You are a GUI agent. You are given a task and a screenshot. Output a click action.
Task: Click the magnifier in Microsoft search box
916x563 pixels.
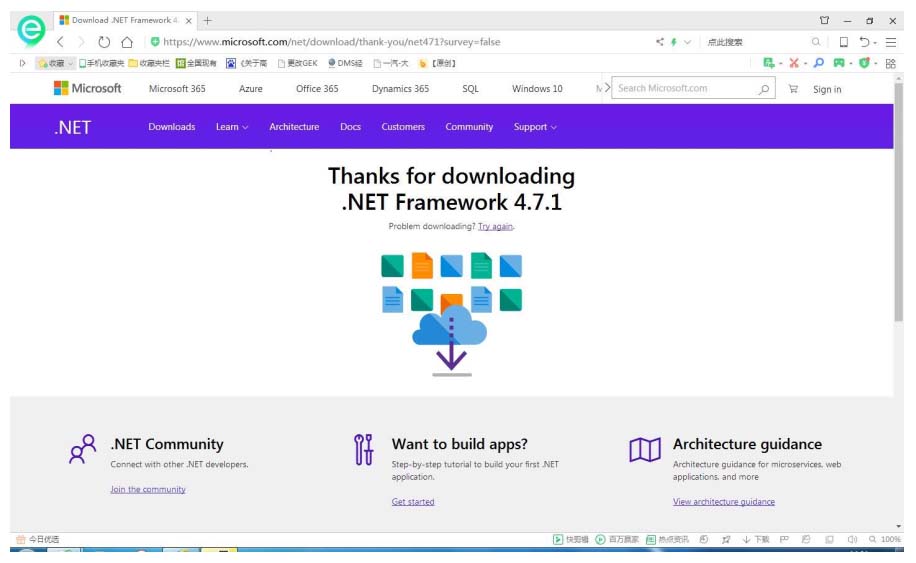[x=764, y=89]
